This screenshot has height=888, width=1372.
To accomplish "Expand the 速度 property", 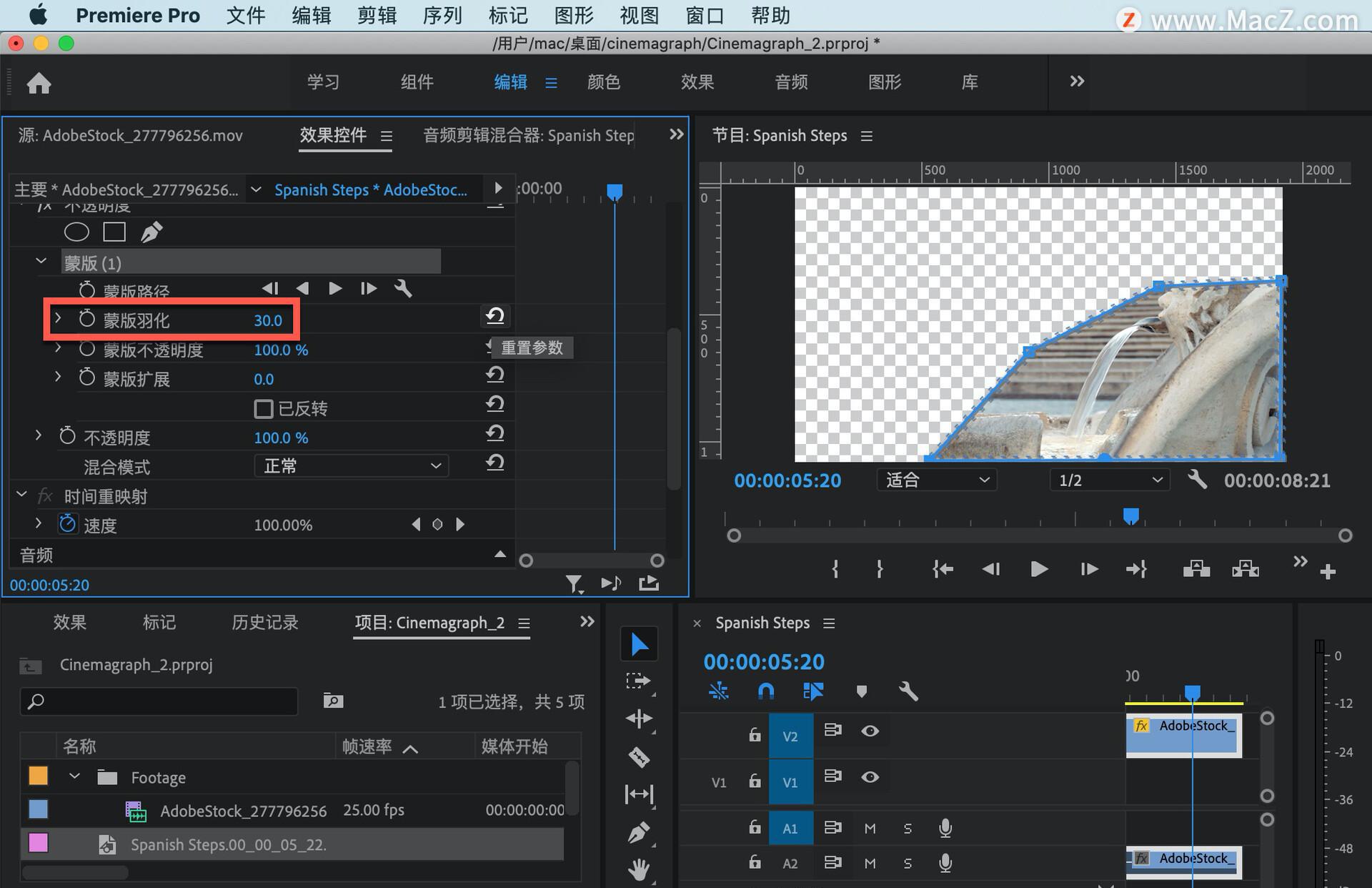I will [x=39, y=523].
